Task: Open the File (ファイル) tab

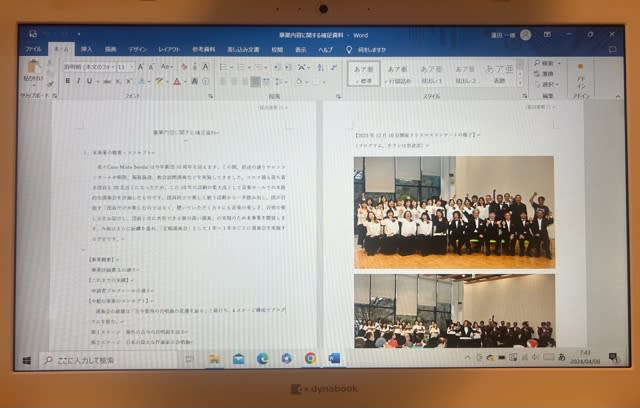Action: 33,49
